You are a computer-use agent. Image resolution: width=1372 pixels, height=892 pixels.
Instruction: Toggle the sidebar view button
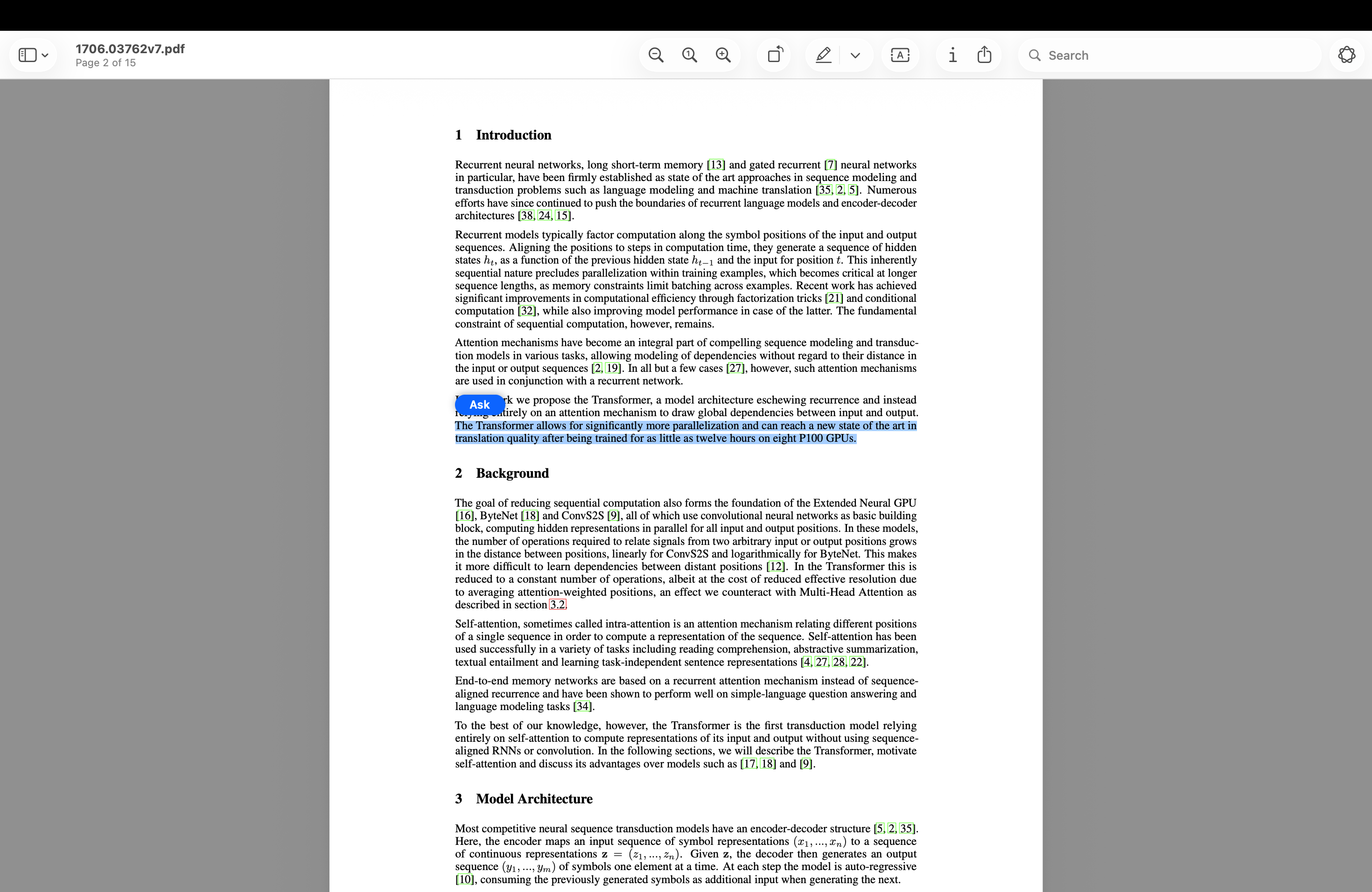click(x=27, y=56)
